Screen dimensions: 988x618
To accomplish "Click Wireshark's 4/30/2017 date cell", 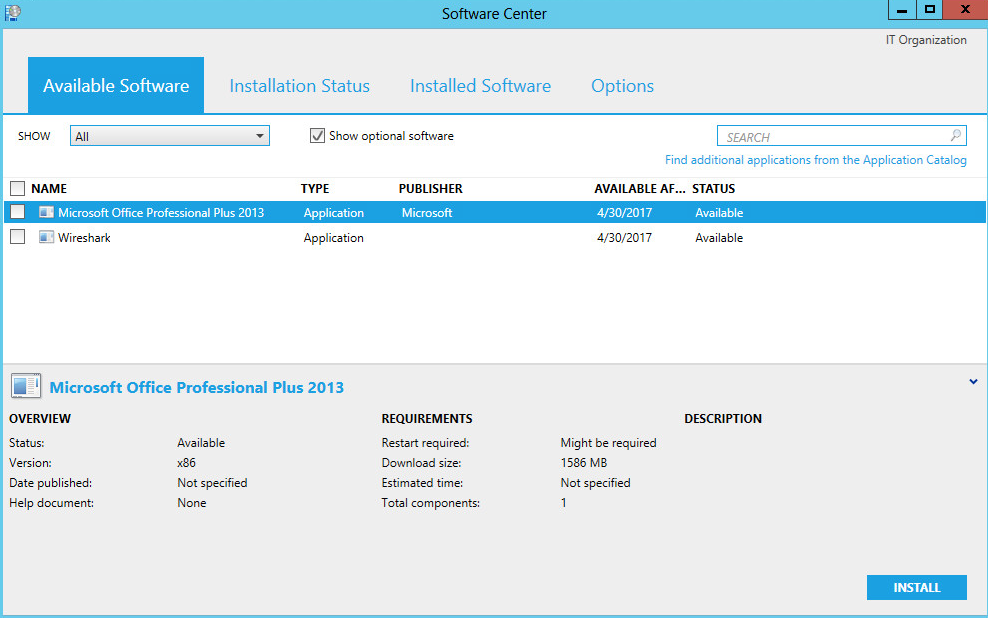I will (x=624, y=237).
